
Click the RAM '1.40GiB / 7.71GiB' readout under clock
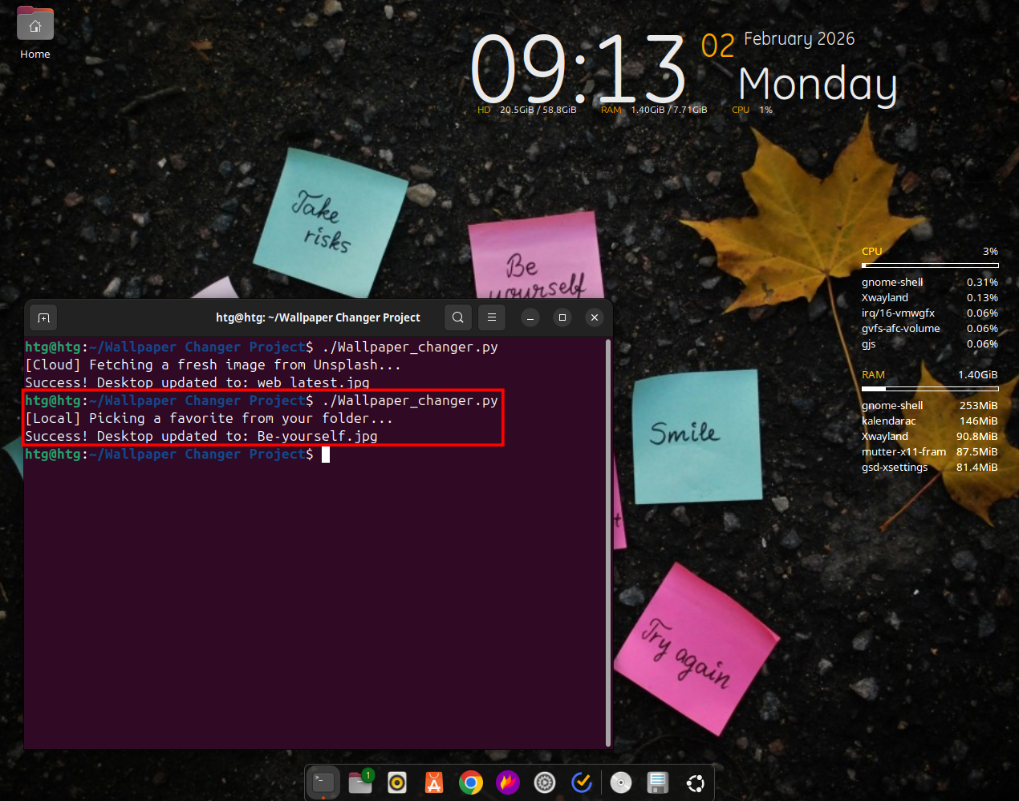[669, 110]
